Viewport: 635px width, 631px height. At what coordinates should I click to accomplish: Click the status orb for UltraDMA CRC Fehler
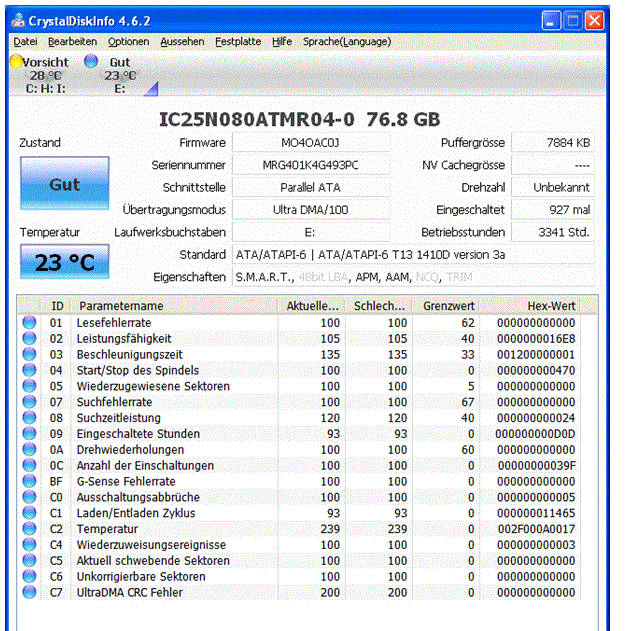[29, 592]
